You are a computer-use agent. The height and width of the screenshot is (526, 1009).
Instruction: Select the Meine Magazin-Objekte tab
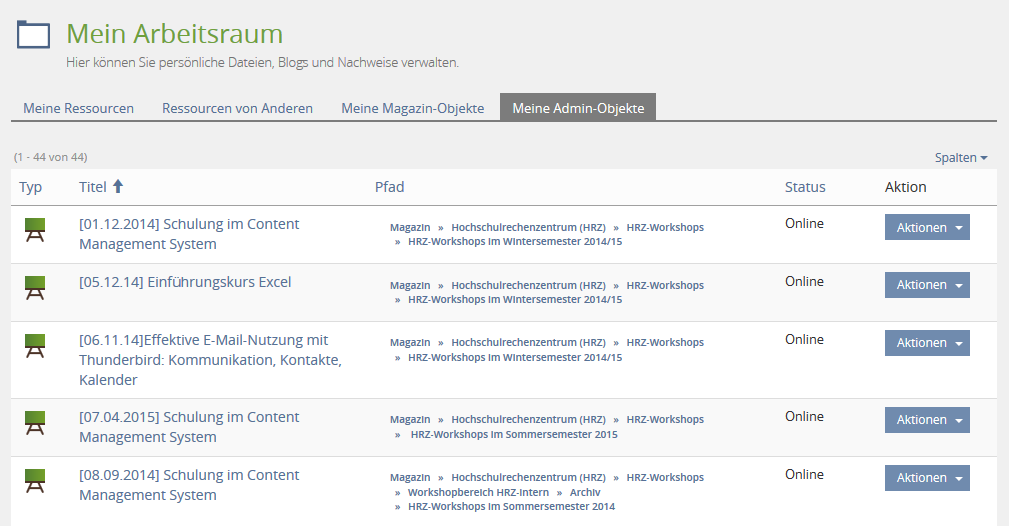pyautogui.click(x=412, y=108)
